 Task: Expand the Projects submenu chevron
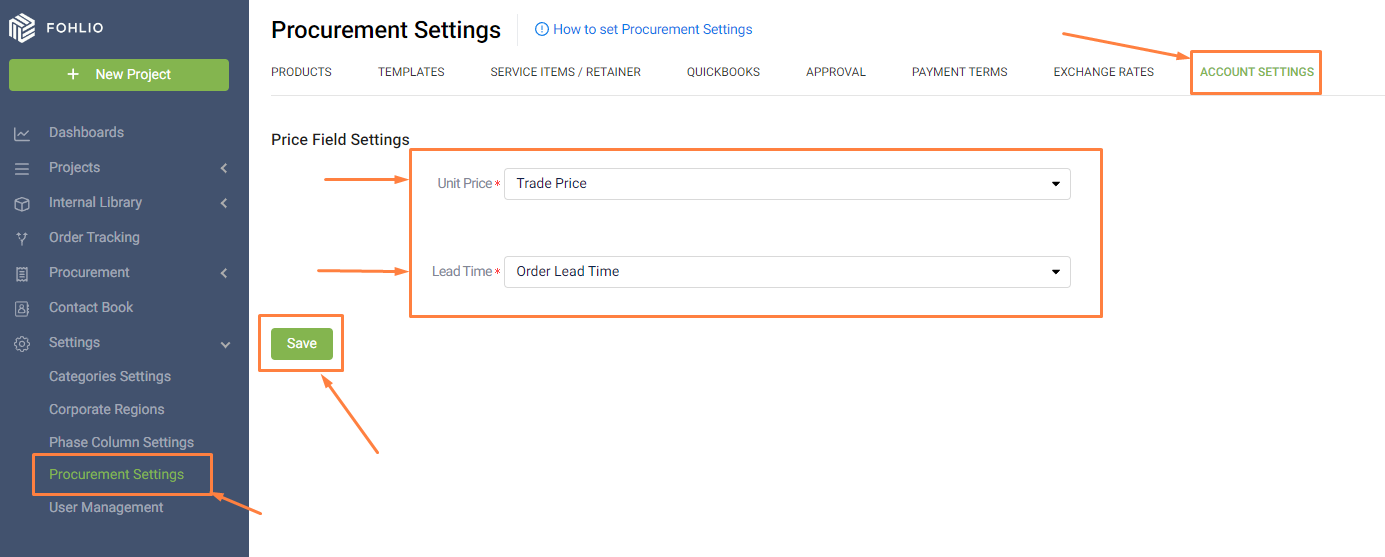[224, 168]
